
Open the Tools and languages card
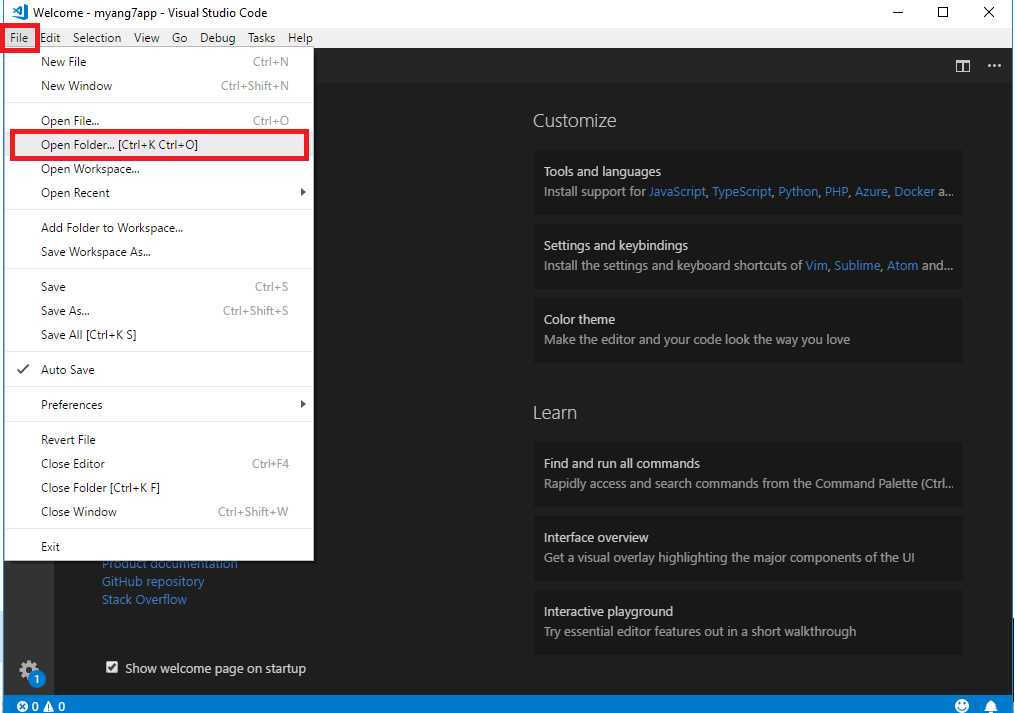pyautogui.click(x=748, y=182)
